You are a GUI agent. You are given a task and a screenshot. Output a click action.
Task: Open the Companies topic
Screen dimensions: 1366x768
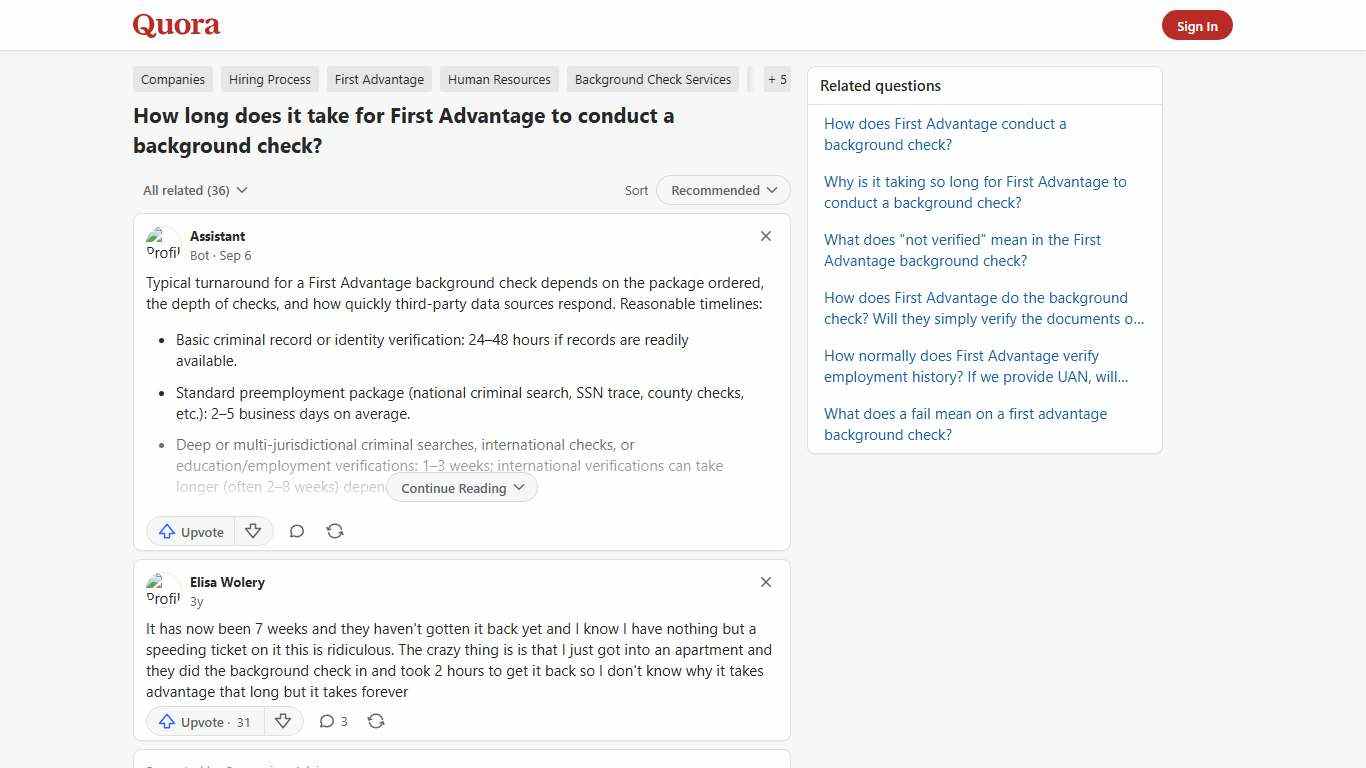click(172, 79)
